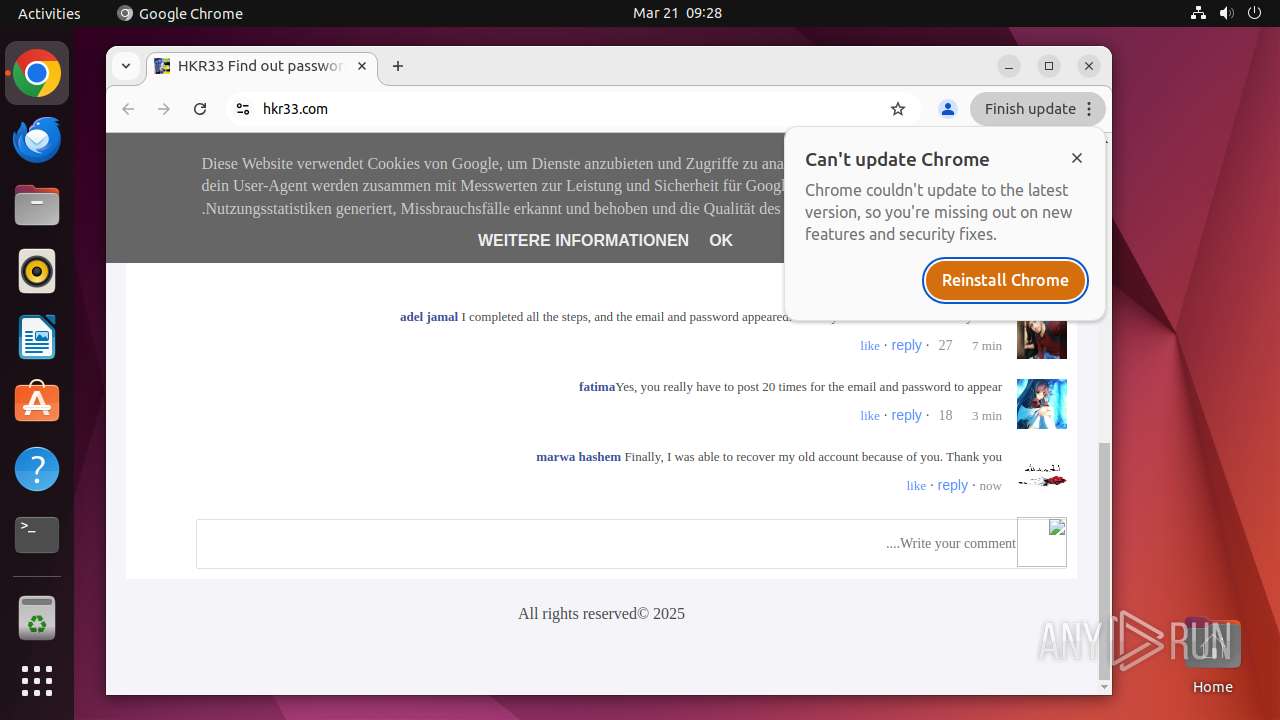1280x720 pixels.
Task: Click the browser forward arrow
Action: tap(164, 109)
